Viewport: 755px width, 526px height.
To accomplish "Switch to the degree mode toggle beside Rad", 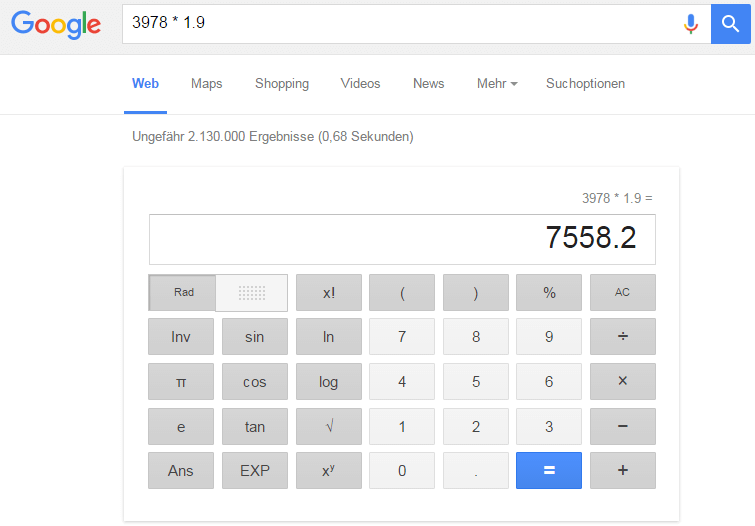I will [x=252, y=292].
